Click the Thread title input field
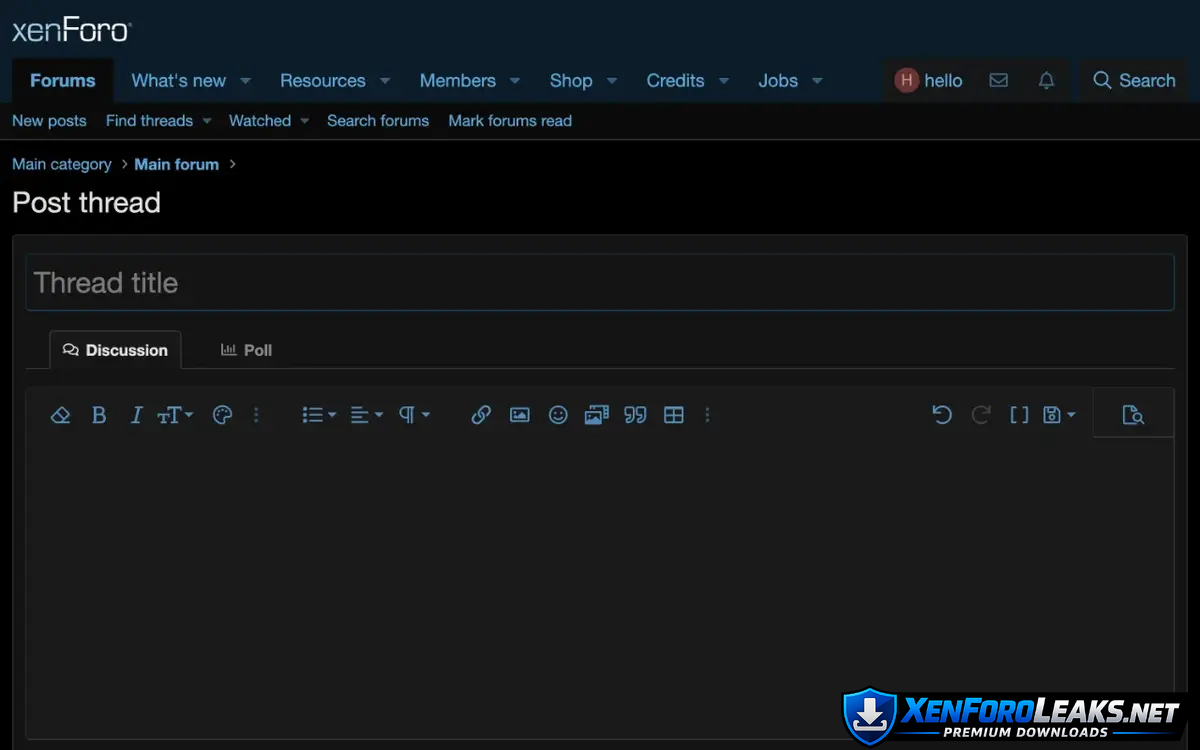Image resolution: width=1200 pixels, height=750 pixels. (600, 283)
